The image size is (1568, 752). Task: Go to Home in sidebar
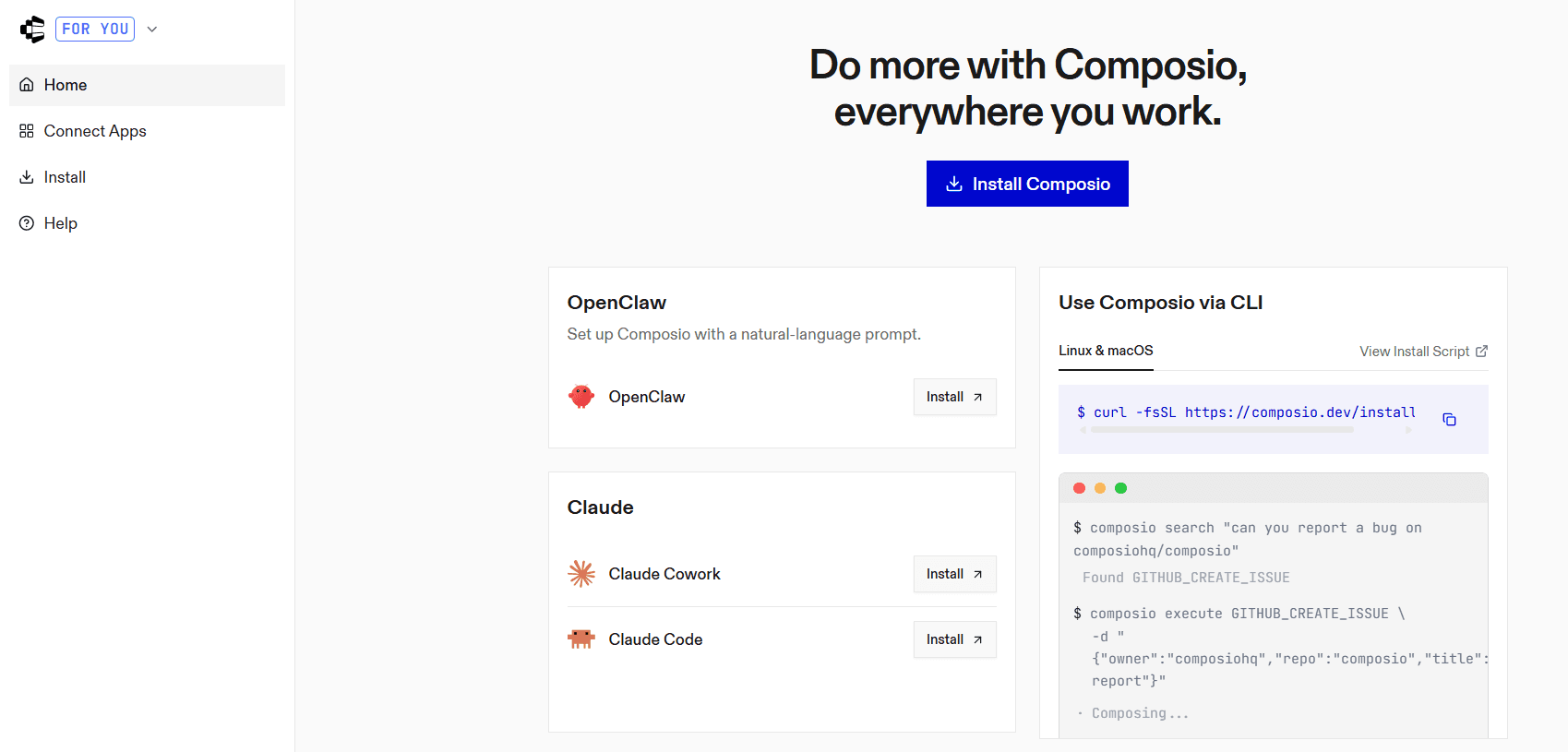coord(147,85)
